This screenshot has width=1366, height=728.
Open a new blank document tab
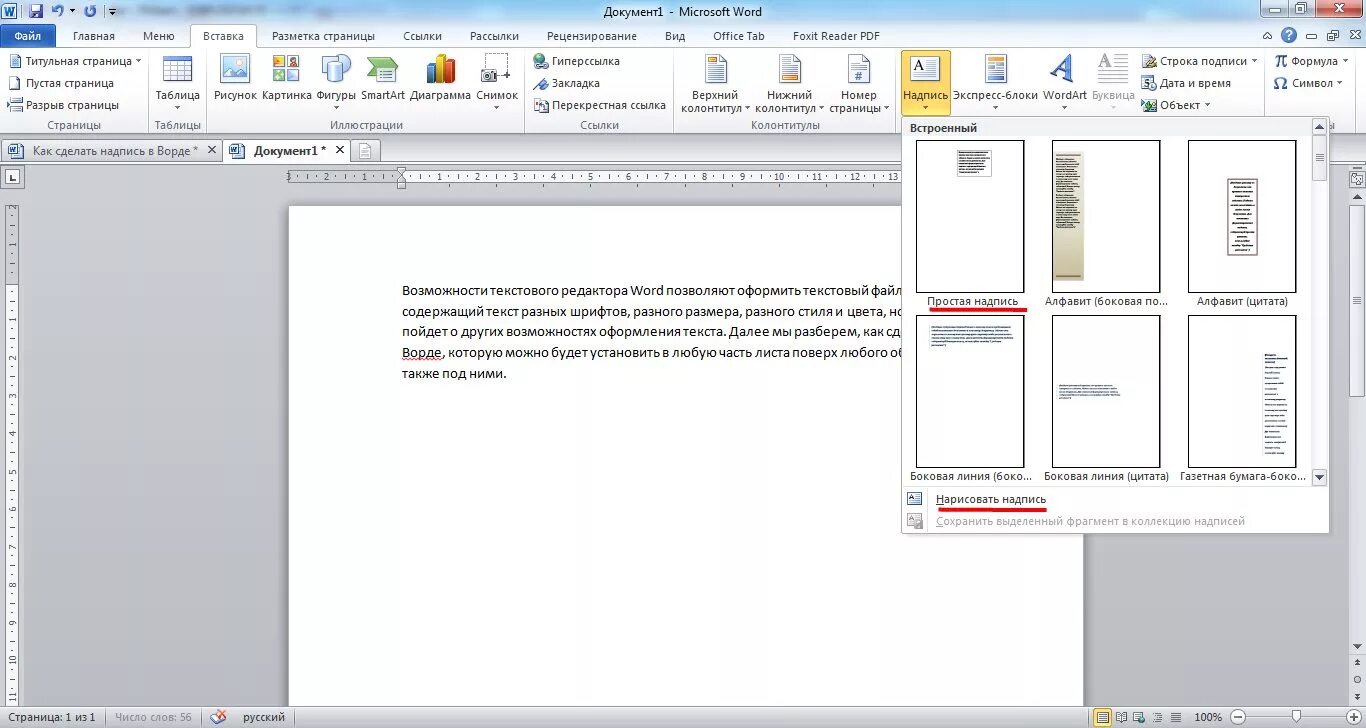365,151
